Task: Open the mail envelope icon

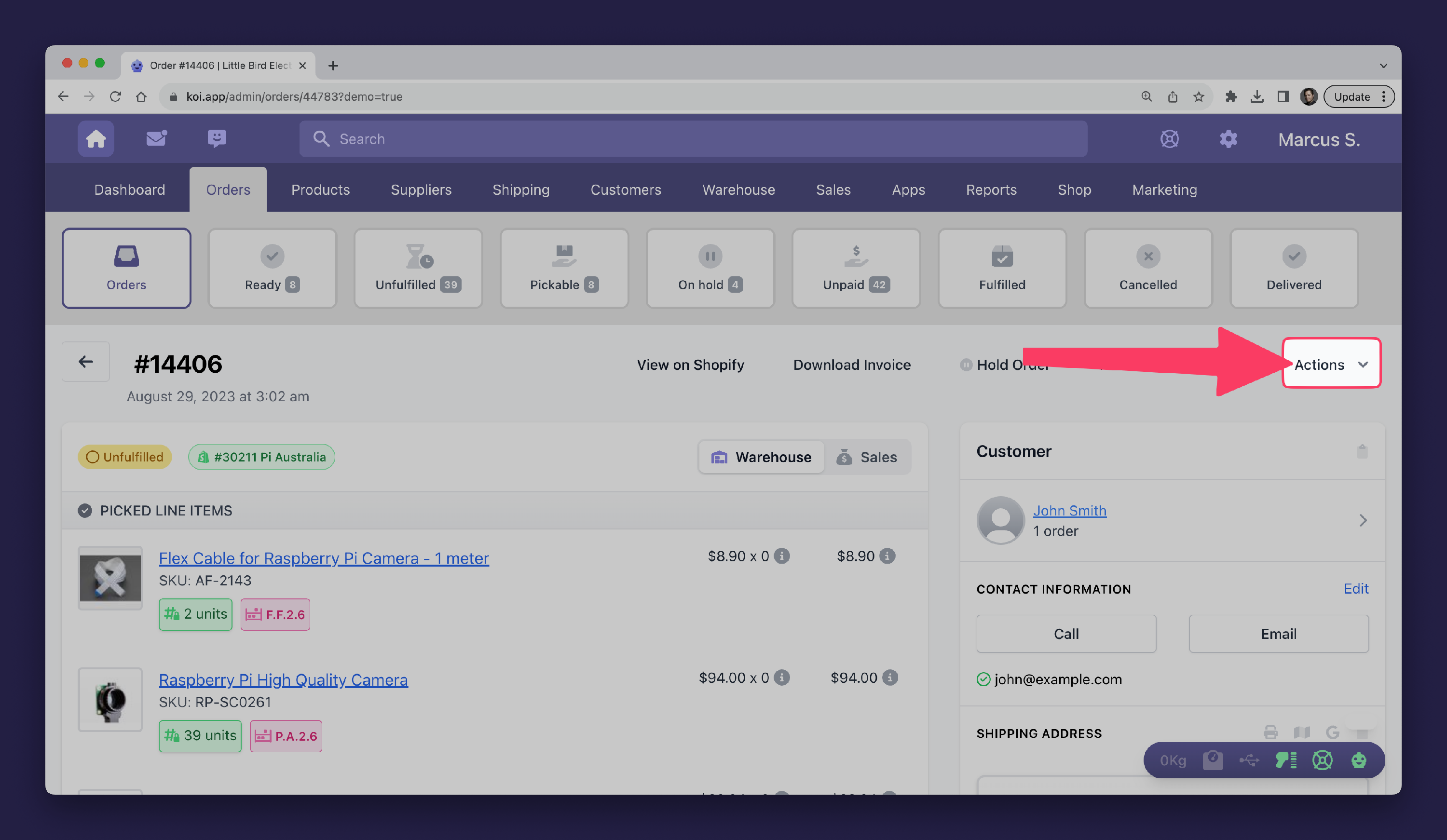Action: coord(156,138)
